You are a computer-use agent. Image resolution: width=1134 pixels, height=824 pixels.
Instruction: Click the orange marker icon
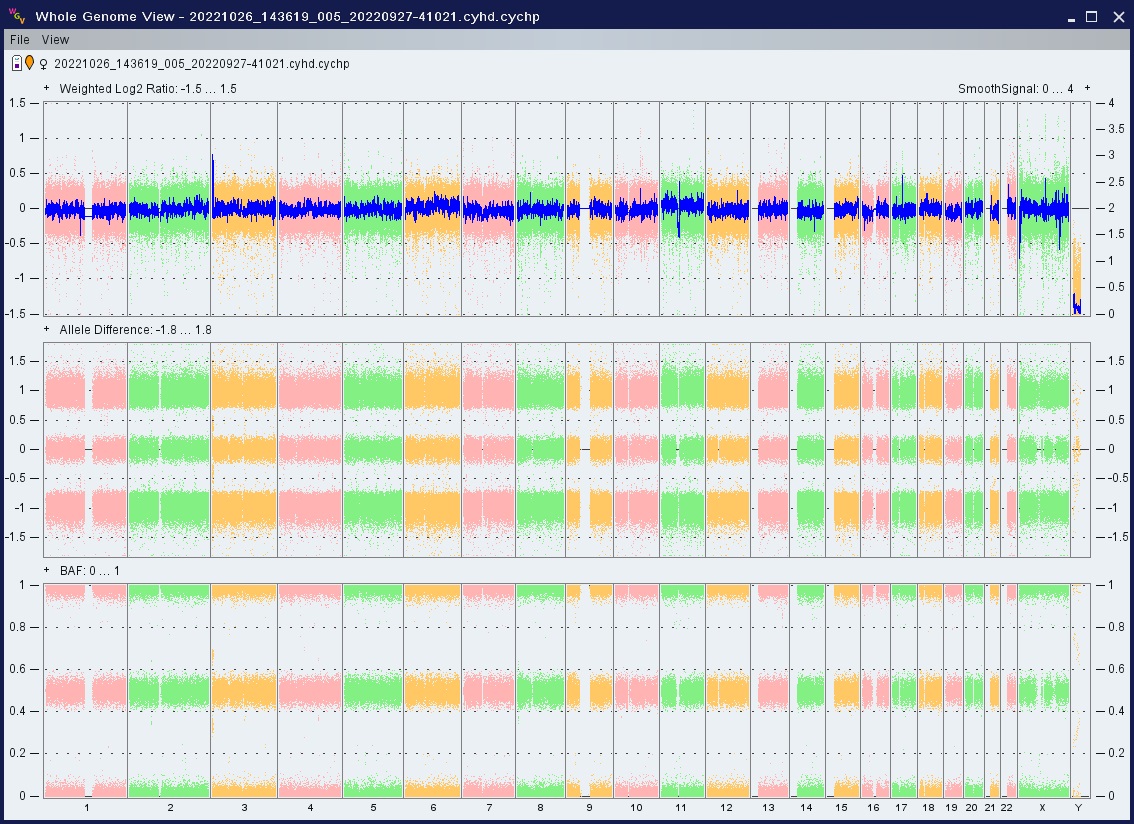[29, 63]
